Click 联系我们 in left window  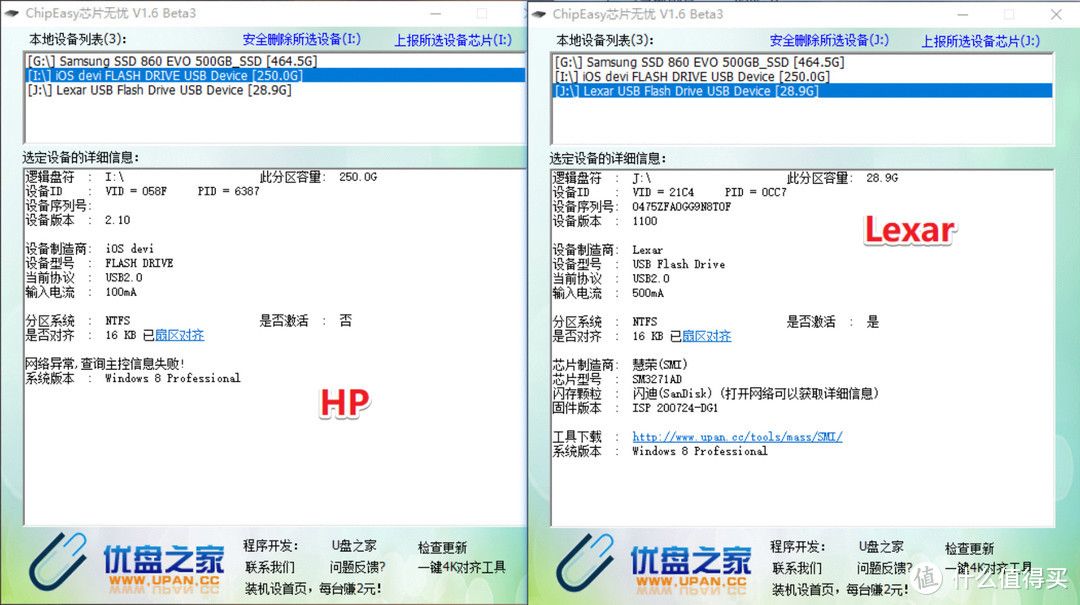click(x=270, y=567)
